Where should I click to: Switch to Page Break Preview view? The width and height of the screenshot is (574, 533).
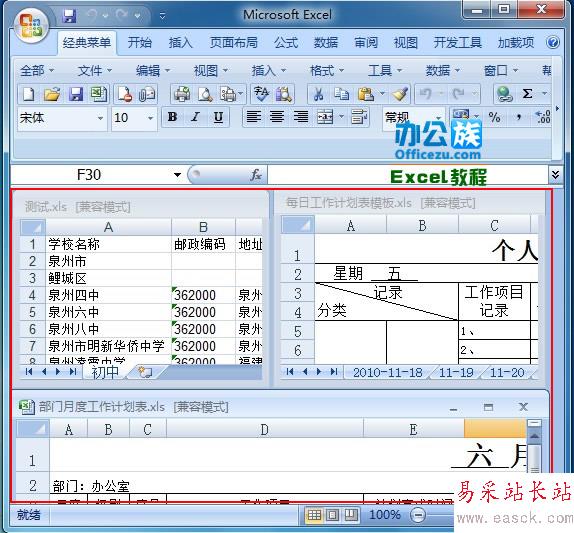coord(351,515)
